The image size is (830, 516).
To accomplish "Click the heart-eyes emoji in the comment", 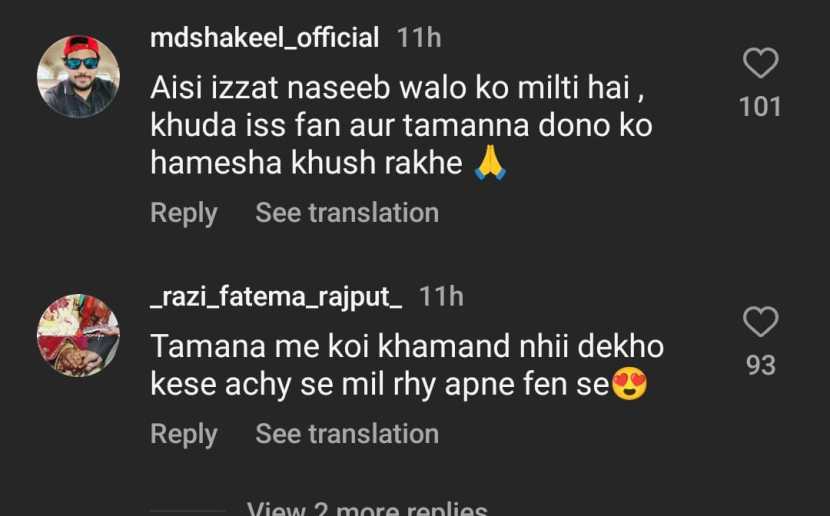I will [629, 385].
